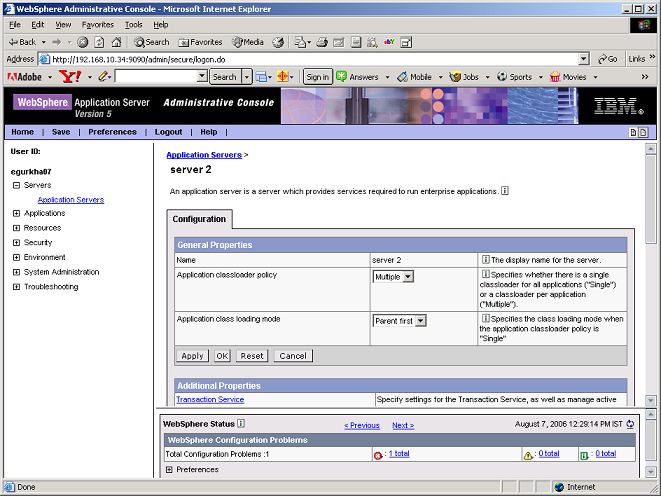Screen dimensions: 661x496
Task: Click the green information icon in status row
Action: [584, 456]
